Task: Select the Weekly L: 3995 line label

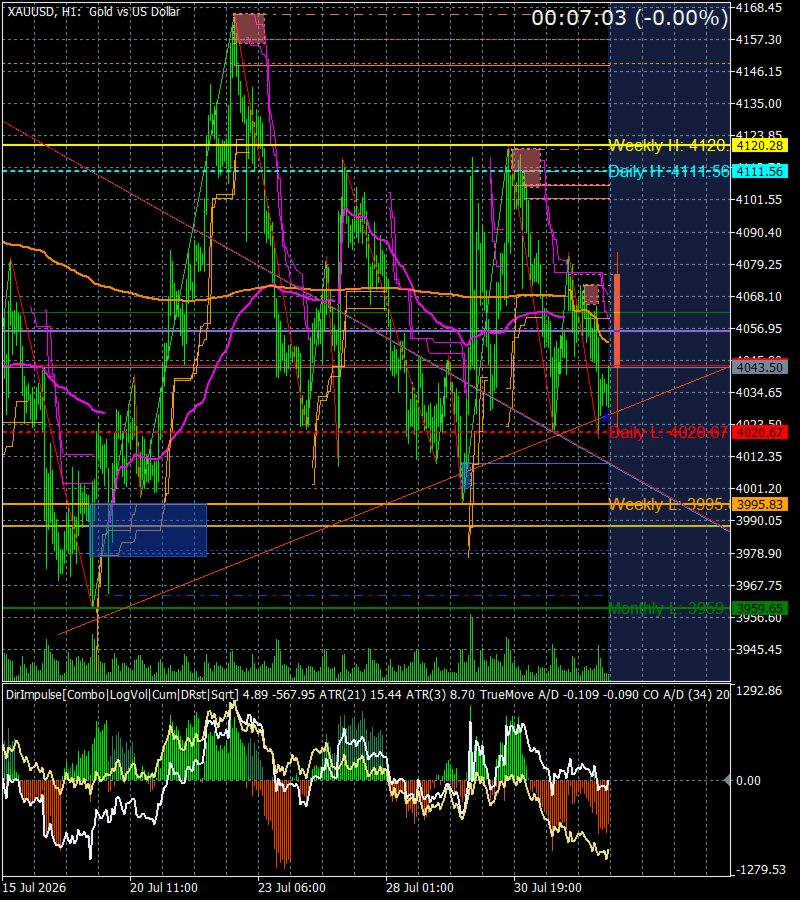Action: tap(668, 505)
